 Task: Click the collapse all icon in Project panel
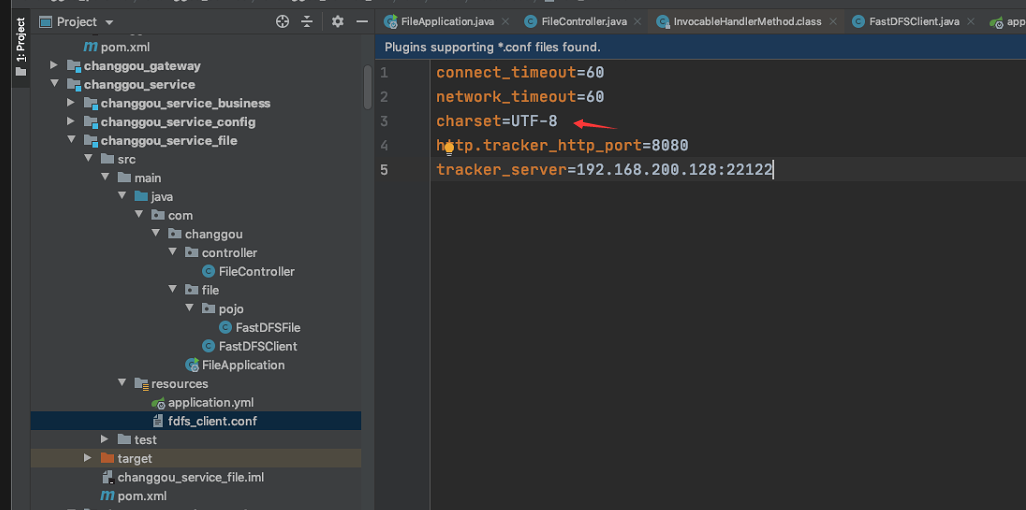click(x=307, y=22)
